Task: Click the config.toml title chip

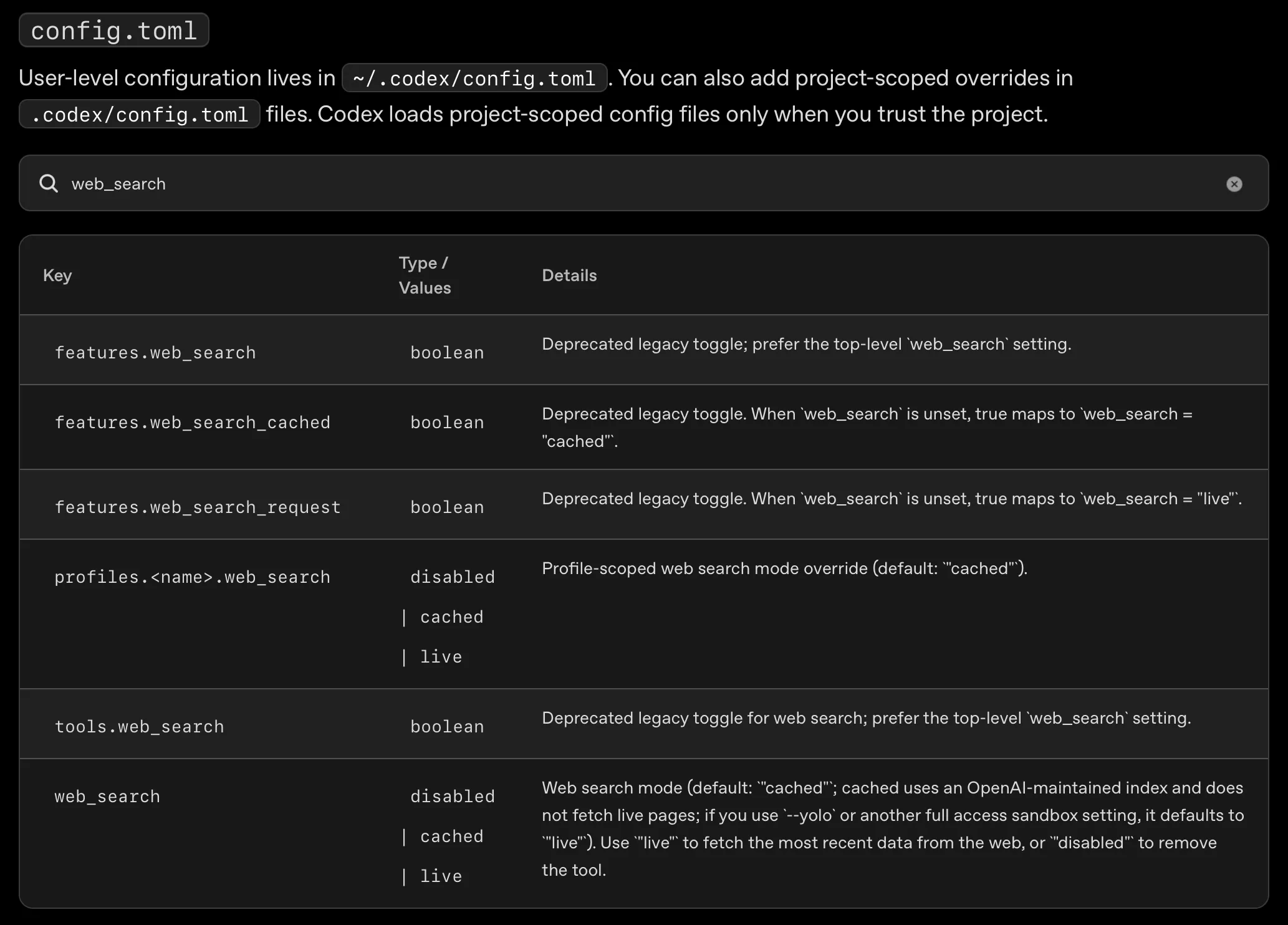Action: tap(114, 29)
